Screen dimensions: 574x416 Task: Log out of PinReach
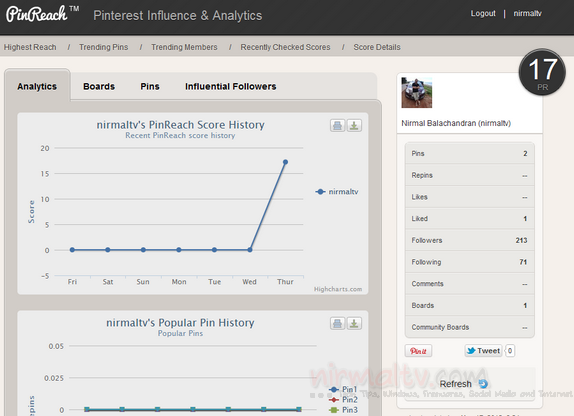tap(483, 14)
